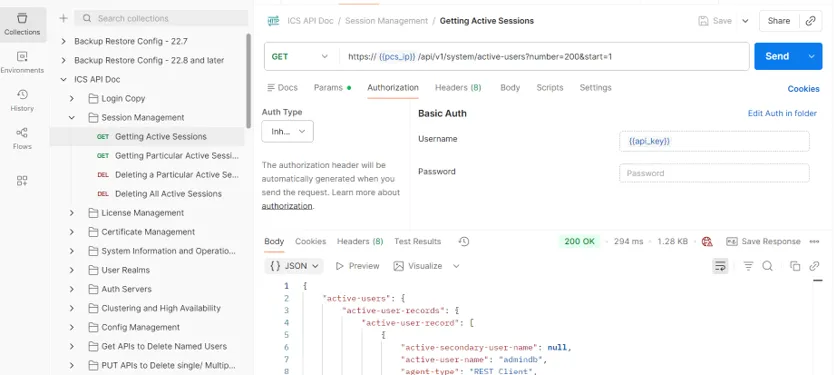
Task: Open the request Settings tab
Action: point(595,87)
